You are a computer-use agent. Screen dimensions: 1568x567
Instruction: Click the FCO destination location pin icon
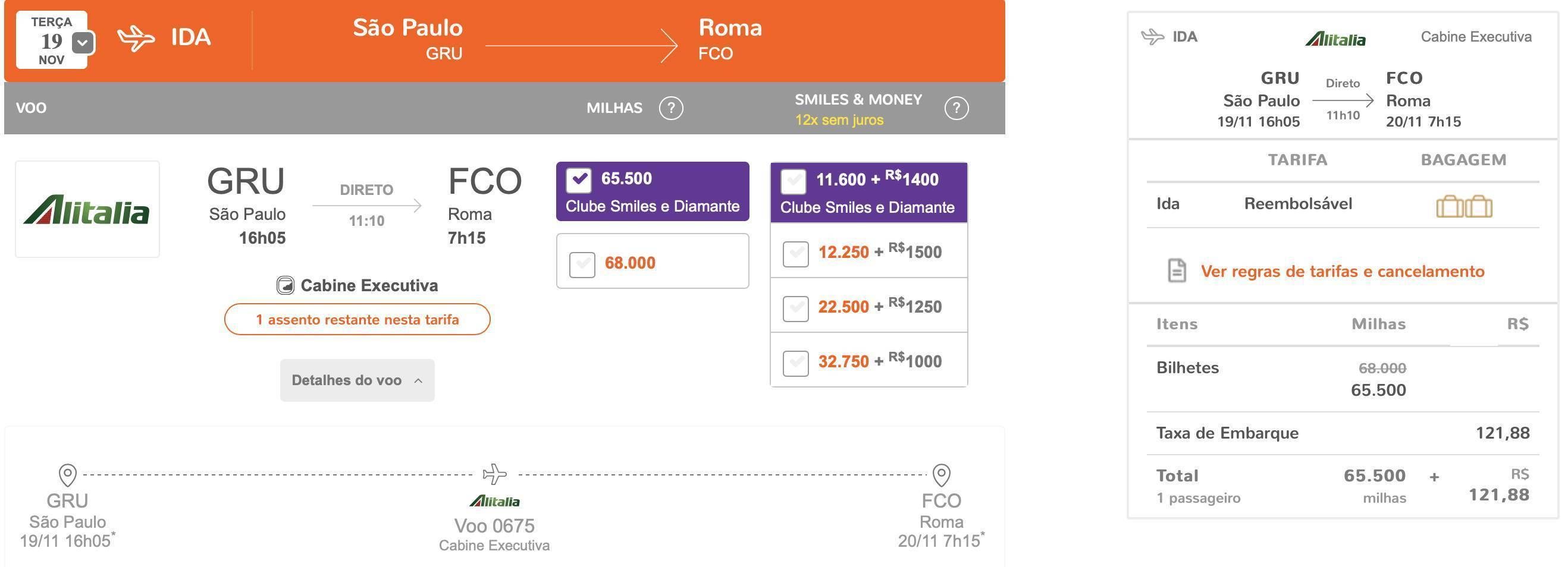(x=942, y=474)
